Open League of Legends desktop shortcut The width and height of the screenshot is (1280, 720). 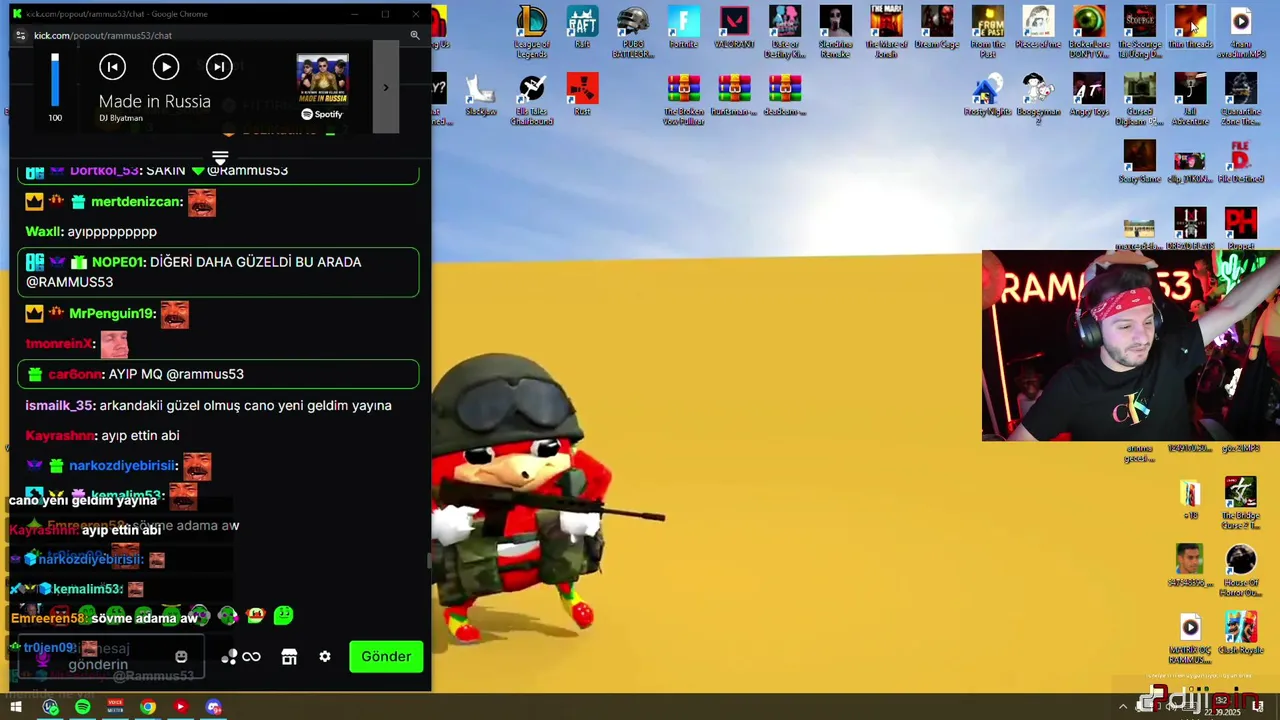(531, 32)
